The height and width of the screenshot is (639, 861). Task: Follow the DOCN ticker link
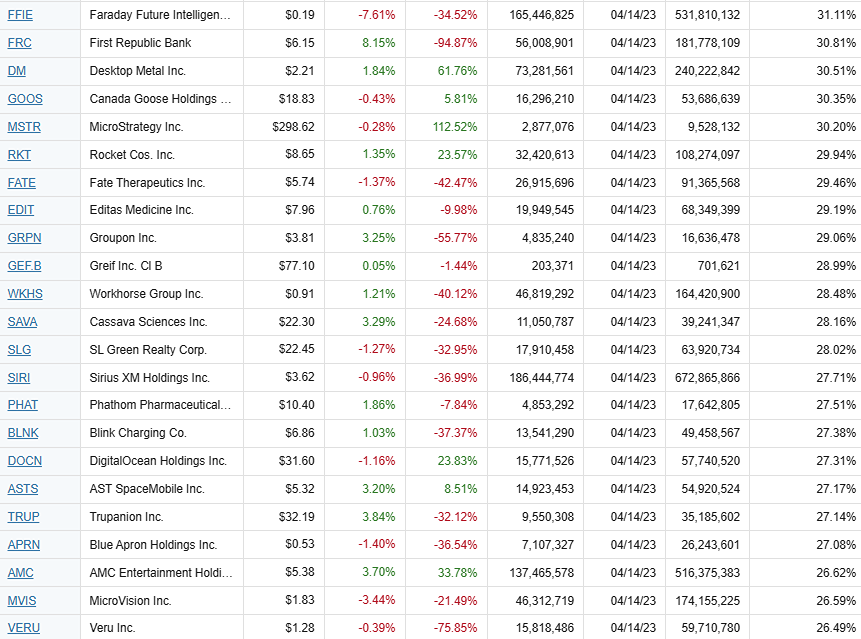pyautogui.click(x=24, y=461)
